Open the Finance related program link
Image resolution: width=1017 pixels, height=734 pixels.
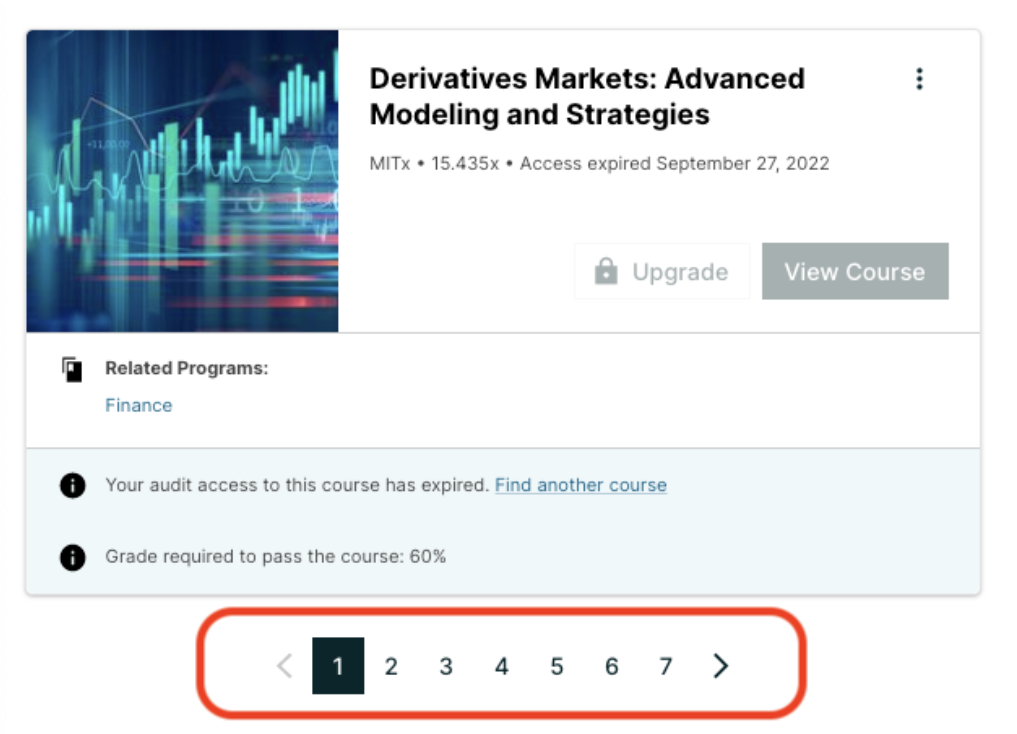[138, 405]
